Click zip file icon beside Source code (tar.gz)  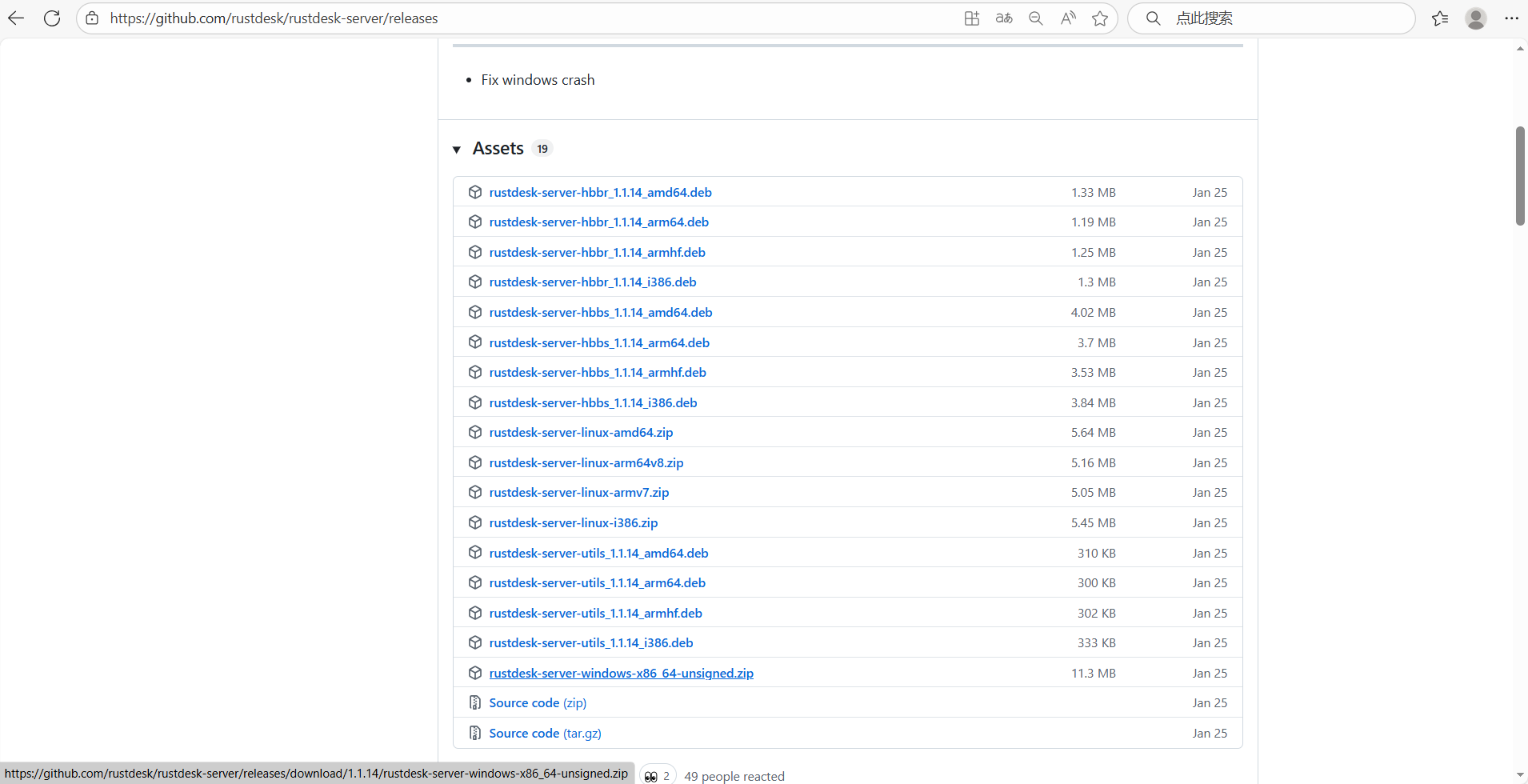pyautogui.click(x=475, y=733)
